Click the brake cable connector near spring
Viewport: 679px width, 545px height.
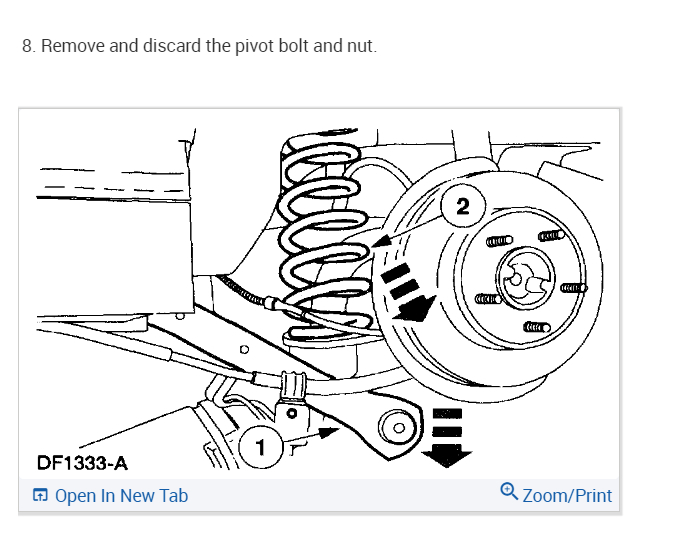coord(271,302)
